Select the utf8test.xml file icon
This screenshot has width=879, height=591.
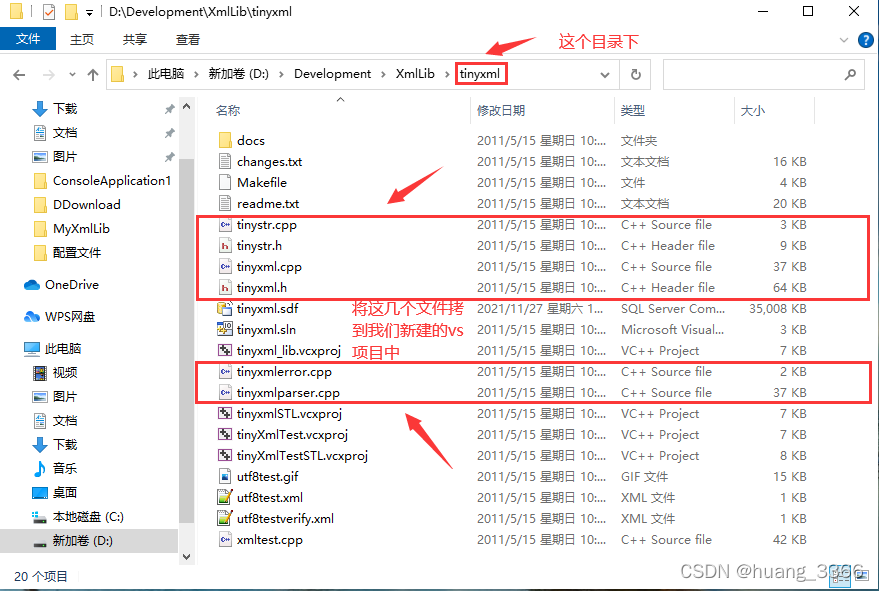[225, 497]
